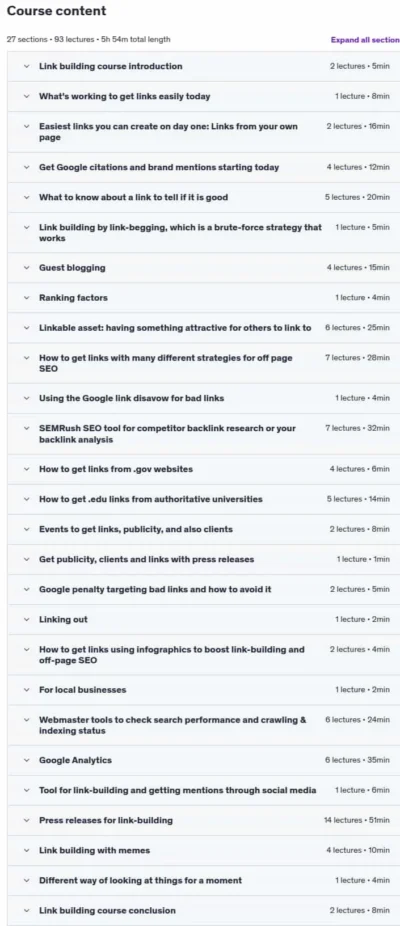Expand the For local businesses section
400x926 pixels.
(203, 690)
